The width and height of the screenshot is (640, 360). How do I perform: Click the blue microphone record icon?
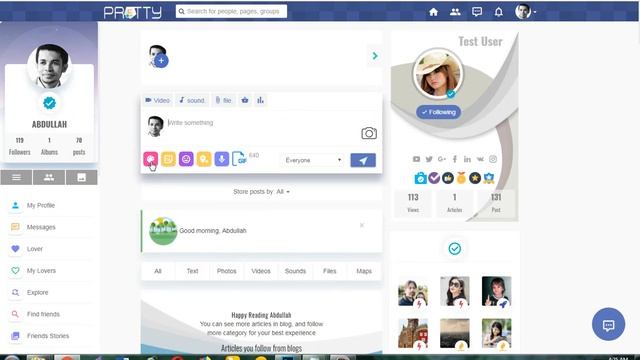point(222,159)
